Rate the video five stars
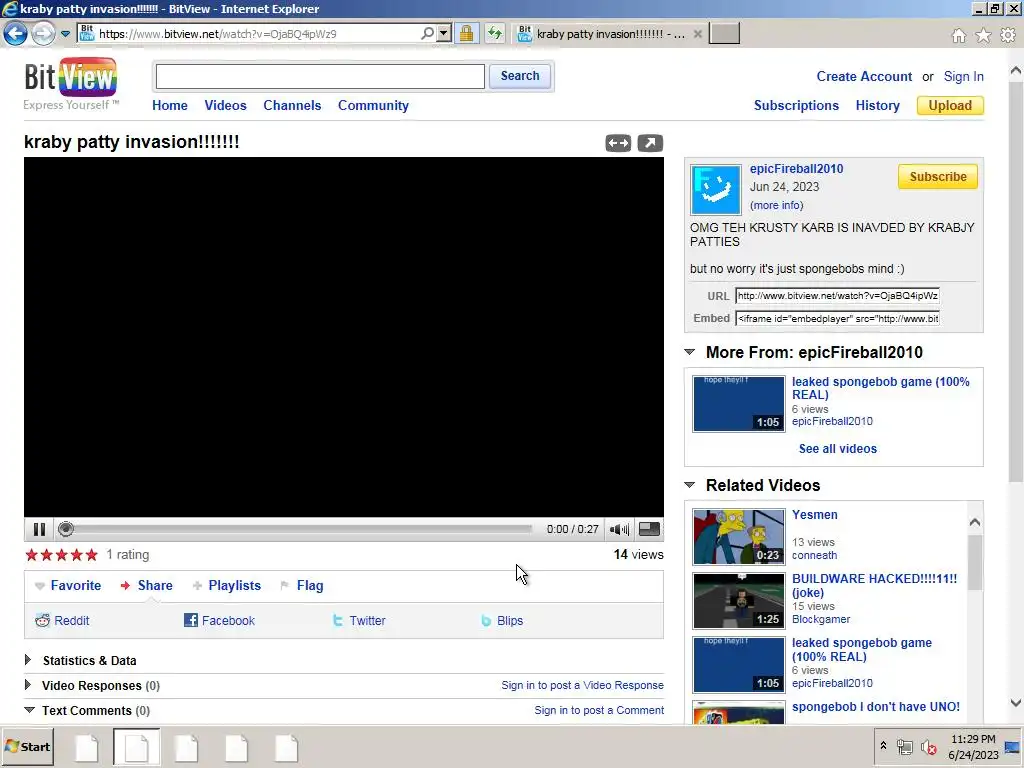 [91, 554]
